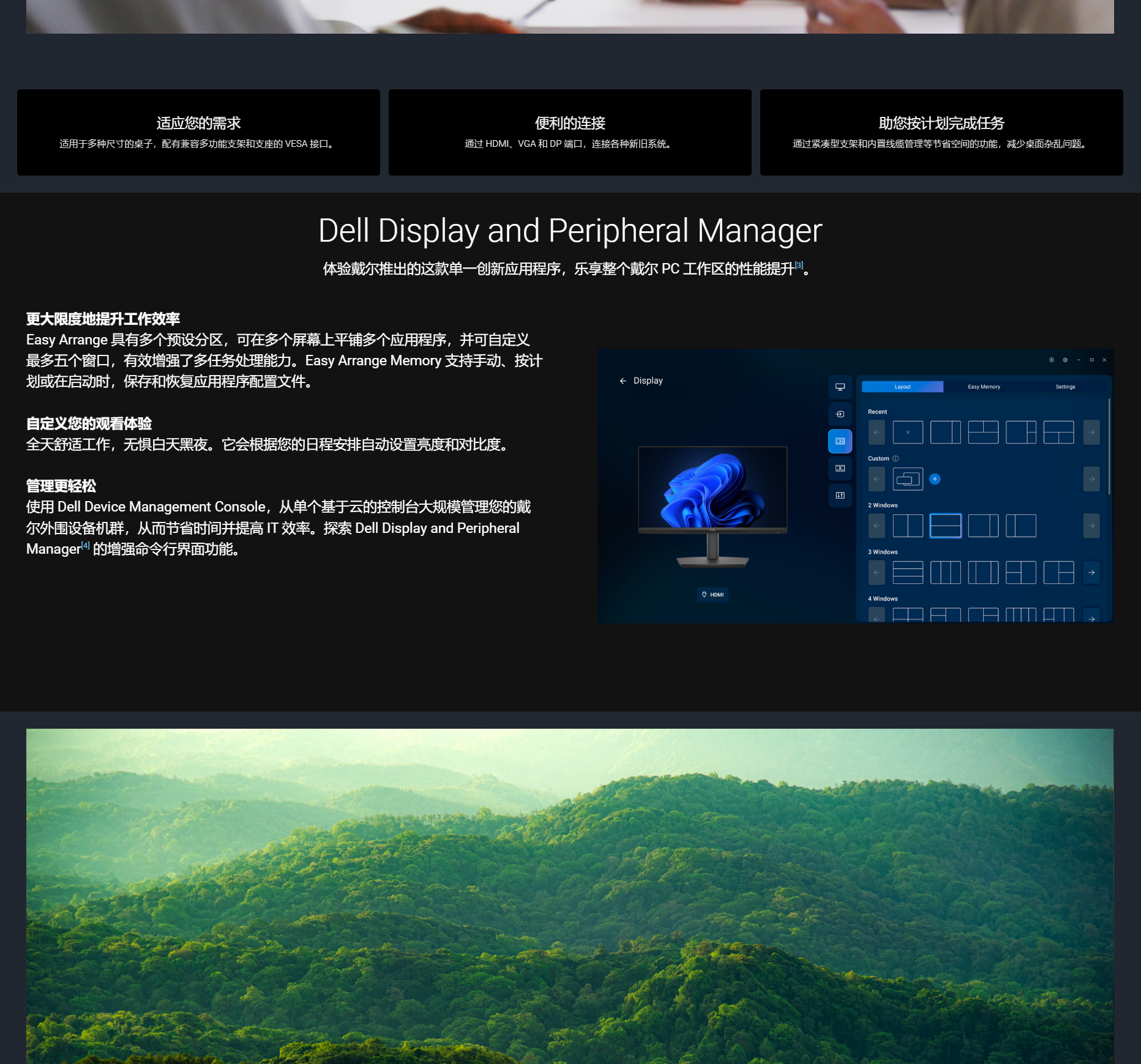Click the 更大限度地提升工作效率 heading

(x=103, y=319)
